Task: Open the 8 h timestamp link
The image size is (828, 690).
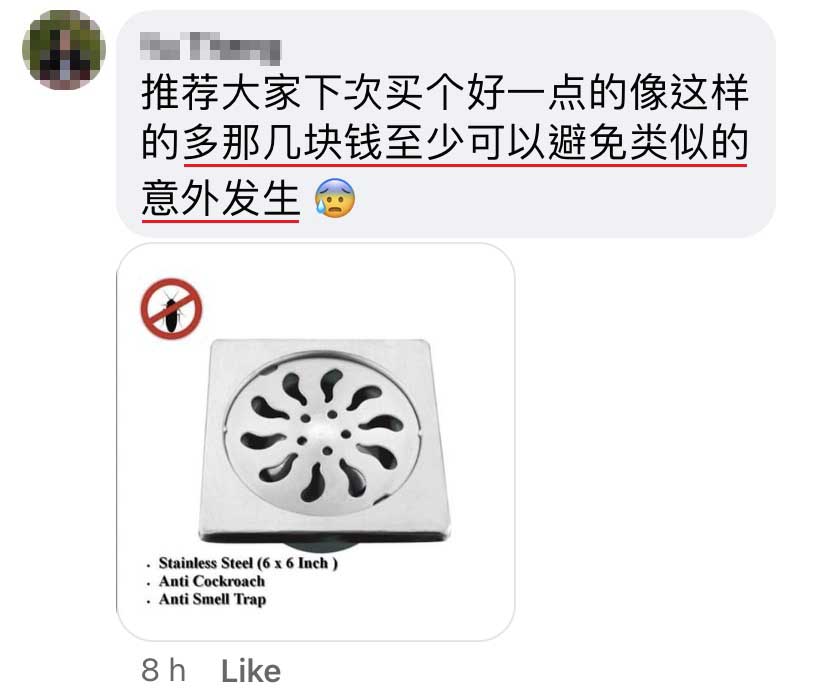Action: click(x=163, y=670)
